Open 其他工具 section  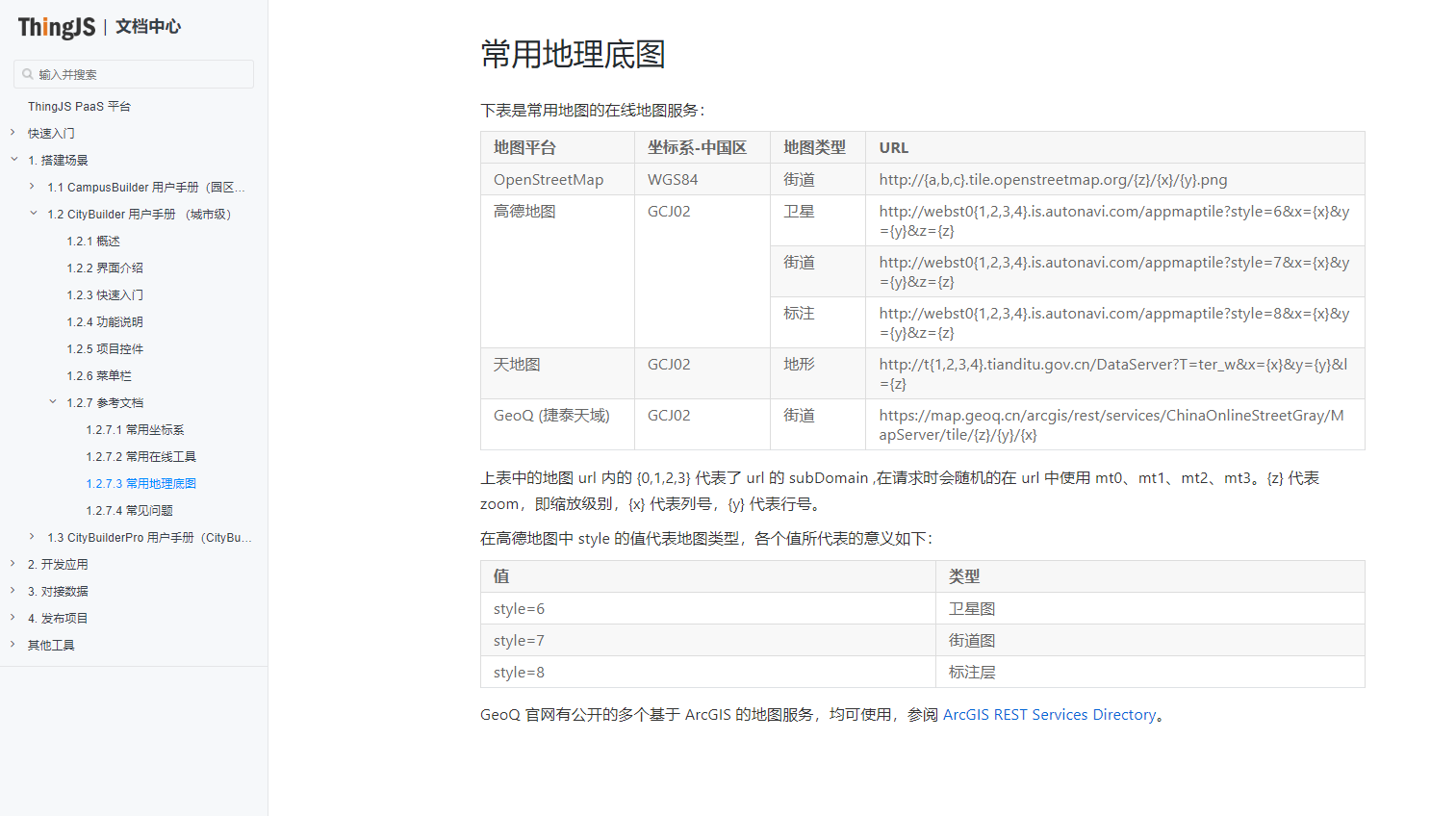click(51, 646)
